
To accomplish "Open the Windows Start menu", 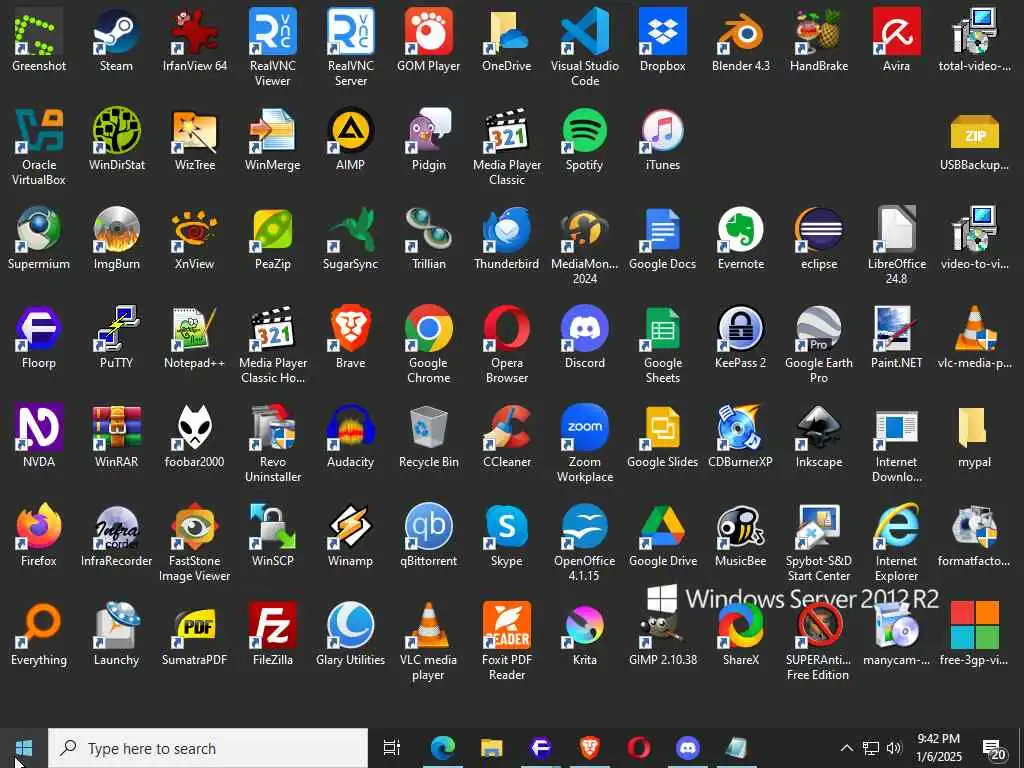I will (x=24, y=748).
